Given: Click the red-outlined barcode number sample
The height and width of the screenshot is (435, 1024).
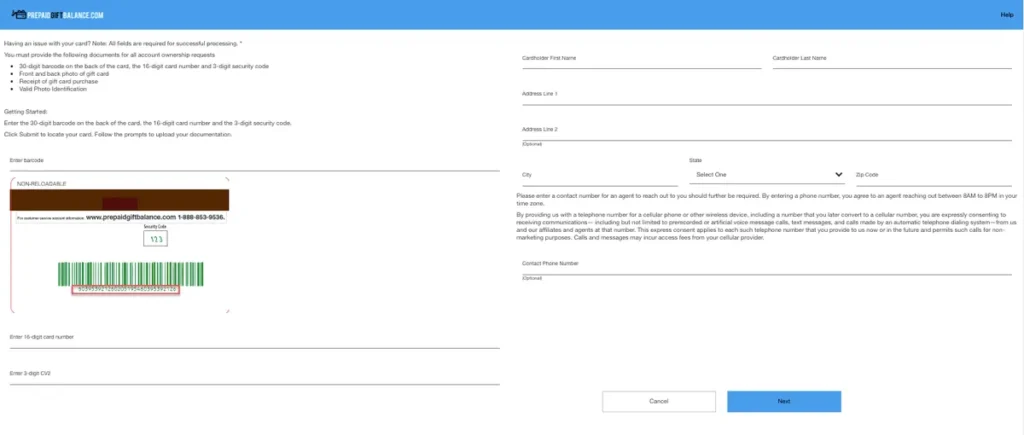Looking at the screenshot, I should [125, 290].
